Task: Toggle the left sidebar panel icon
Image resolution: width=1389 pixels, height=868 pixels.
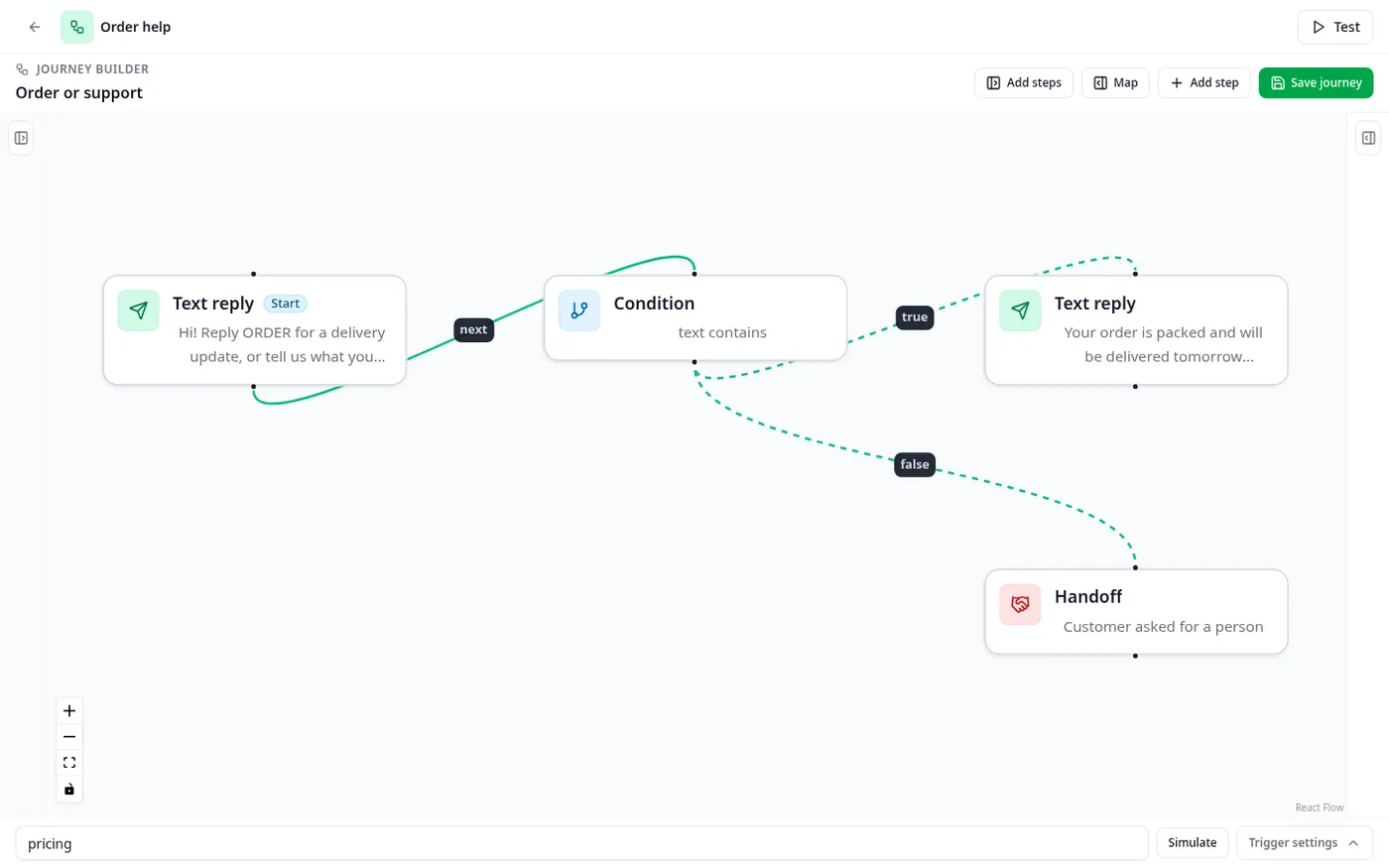Action: [x=21, y=138]
